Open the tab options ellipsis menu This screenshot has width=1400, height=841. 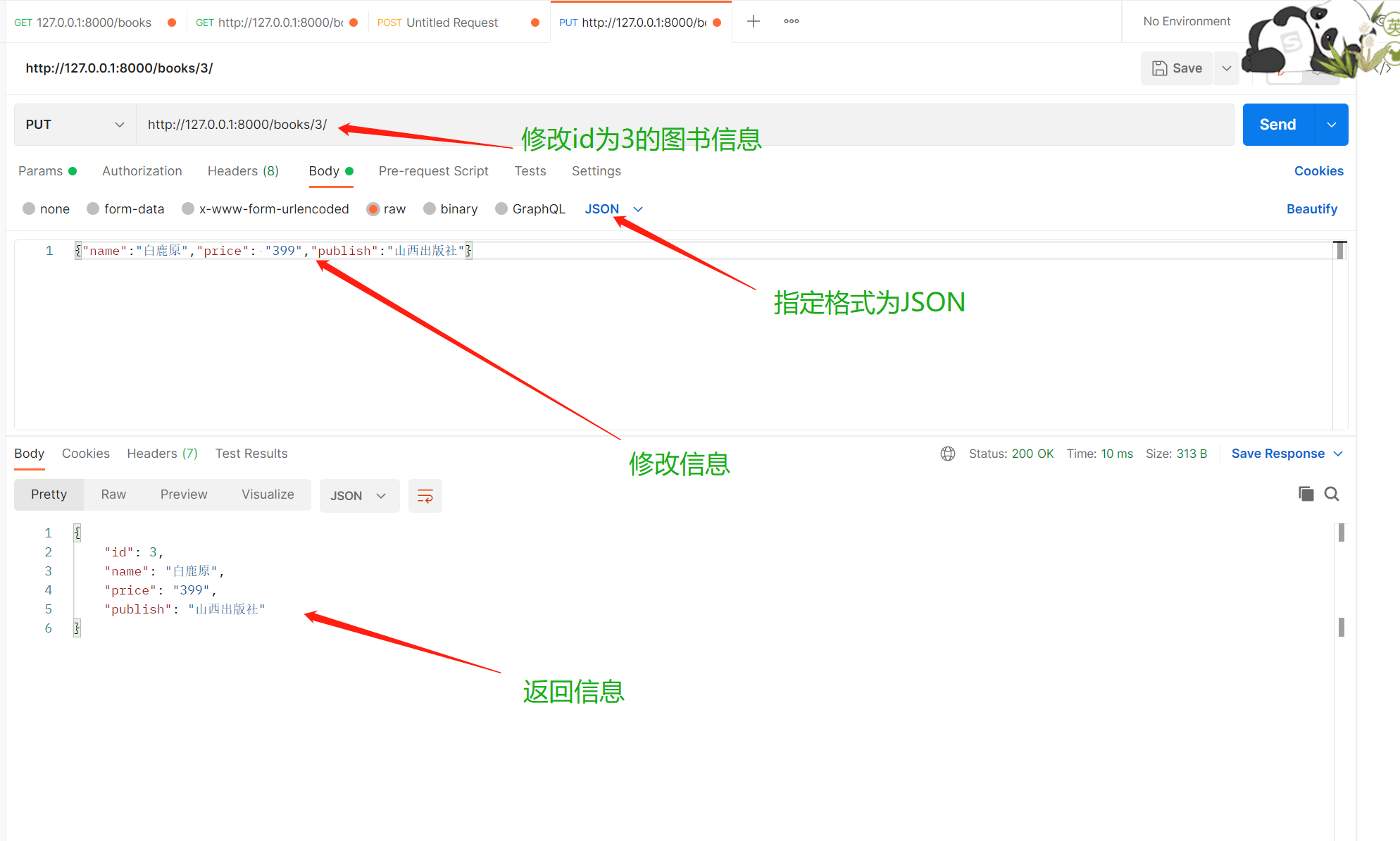coord(791,21)
